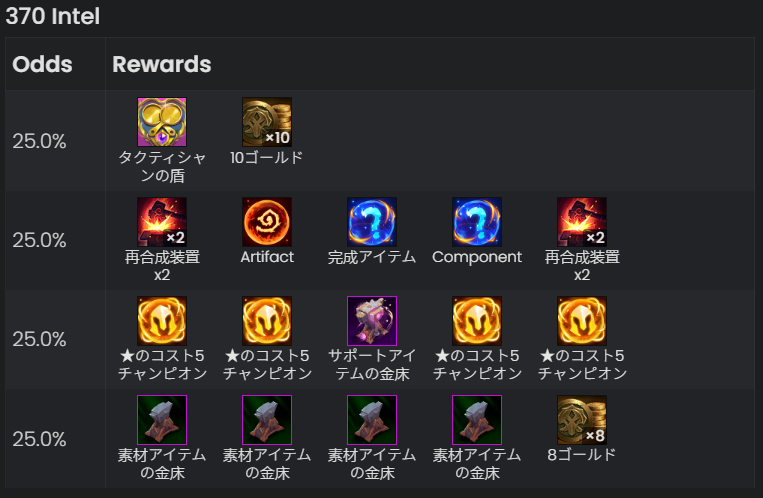Image resolution: width=763 pixels, height=498 pixels.
Task: Click the Rewards column header
Action: (162, 64)
